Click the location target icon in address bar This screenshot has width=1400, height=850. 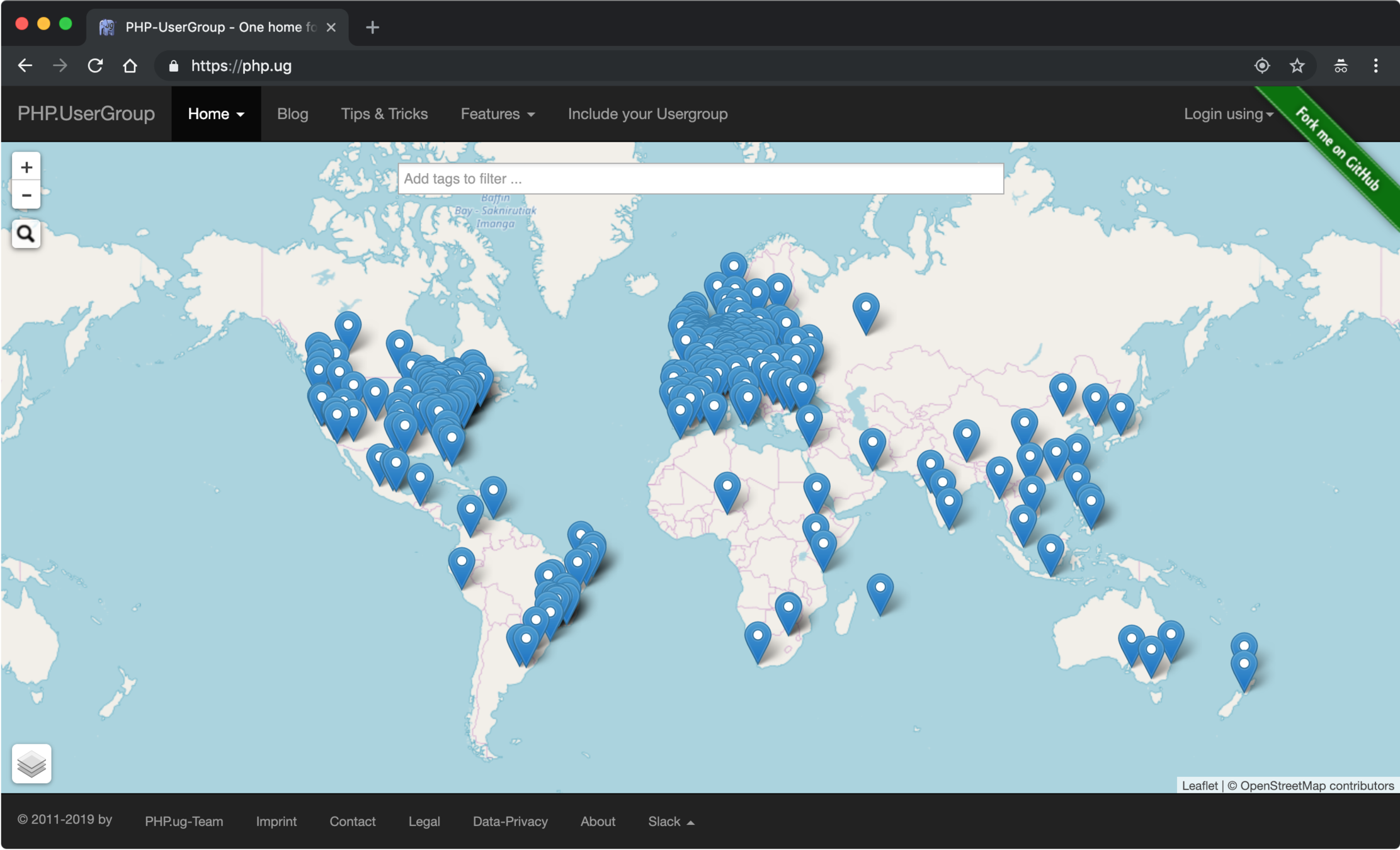[x=1261, y=65]
